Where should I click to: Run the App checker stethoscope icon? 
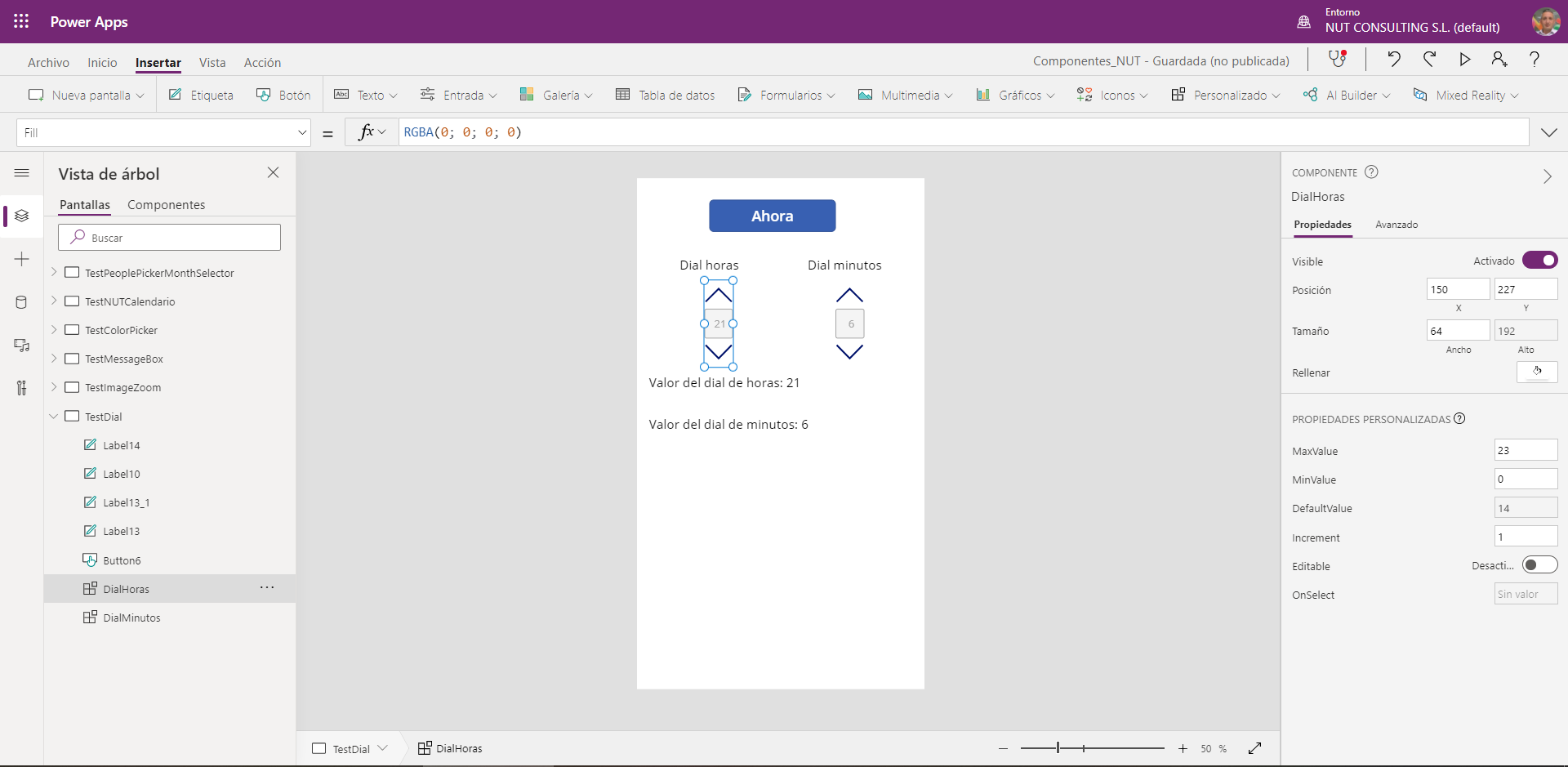[x=1337, y=59]
